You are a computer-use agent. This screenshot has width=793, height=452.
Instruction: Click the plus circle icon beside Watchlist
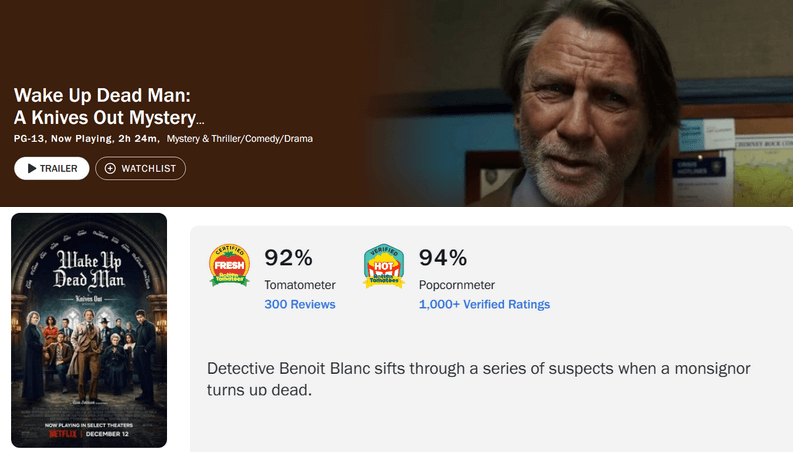click(x=110, y=168)
